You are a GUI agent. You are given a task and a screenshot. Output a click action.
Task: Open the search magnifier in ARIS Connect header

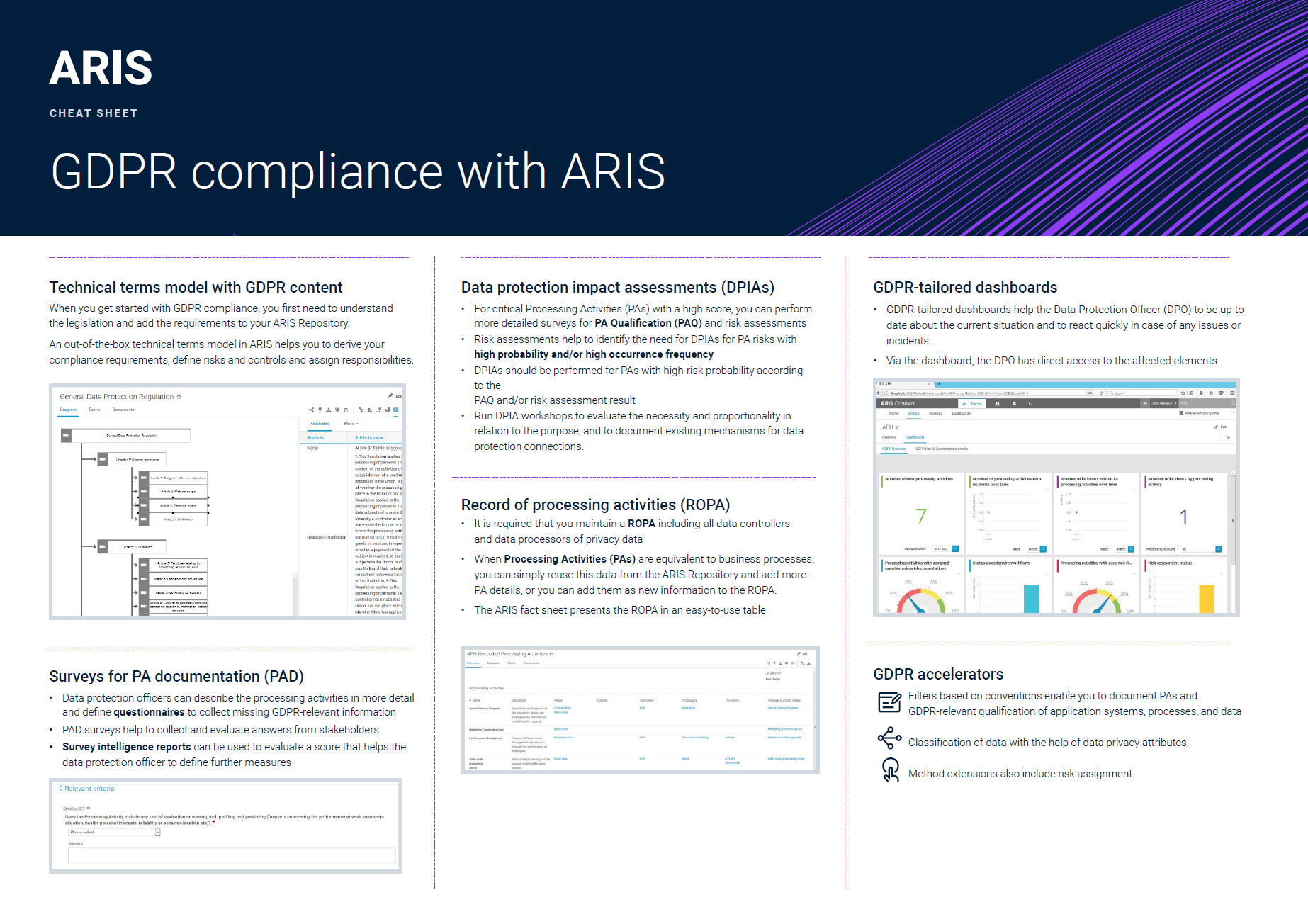(x=1031, y=404)
